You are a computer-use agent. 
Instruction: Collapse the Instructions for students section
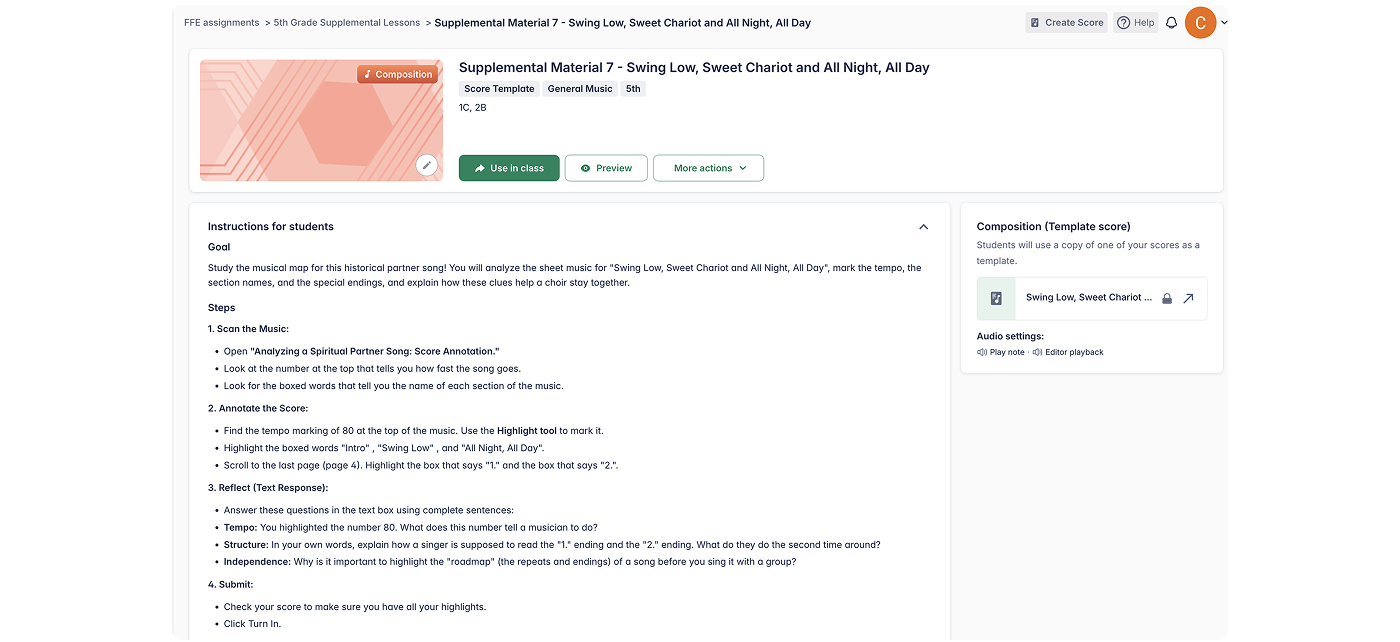coord(923,227)
